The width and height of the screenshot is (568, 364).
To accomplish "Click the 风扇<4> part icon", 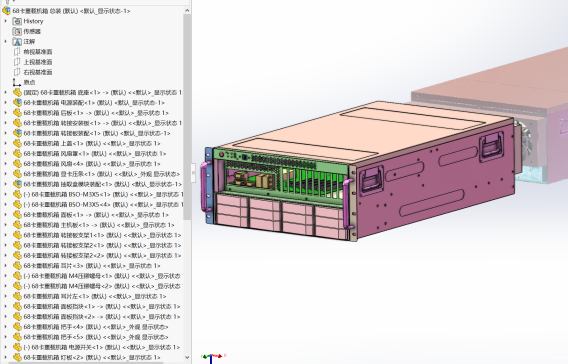I will point(17,164).
